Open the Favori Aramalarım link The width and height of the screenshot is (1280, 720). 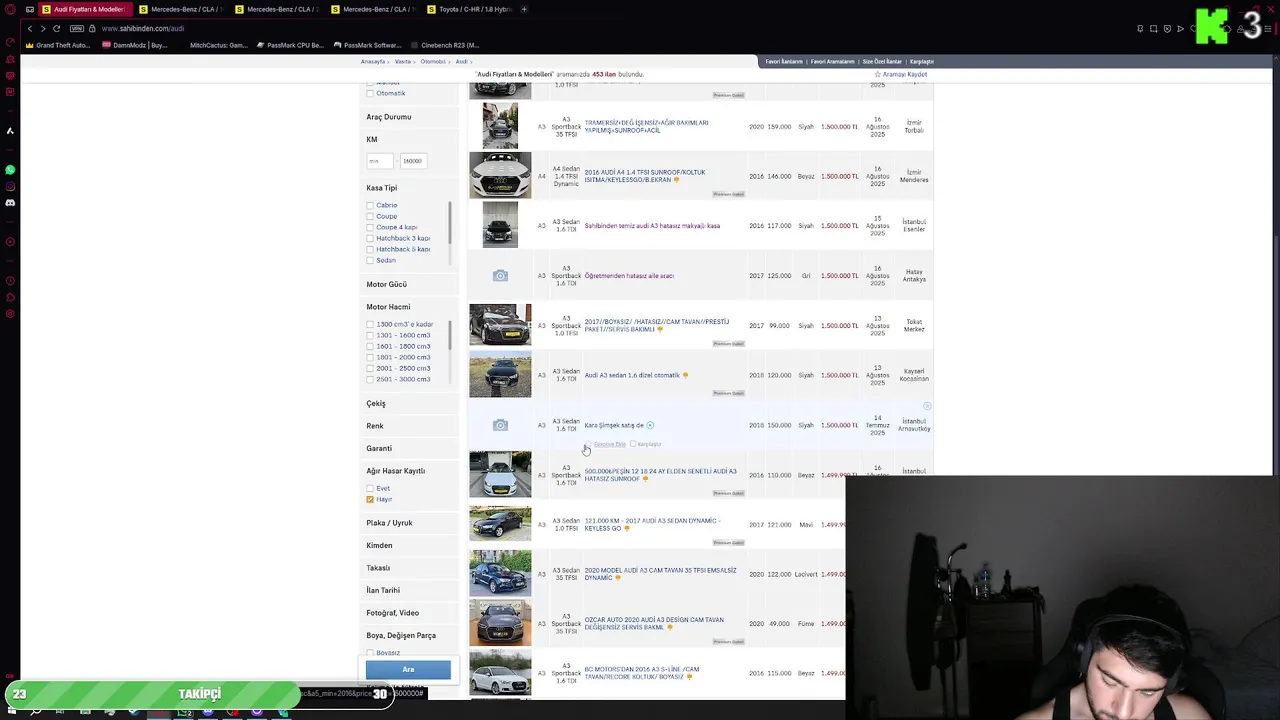(833, 62)
